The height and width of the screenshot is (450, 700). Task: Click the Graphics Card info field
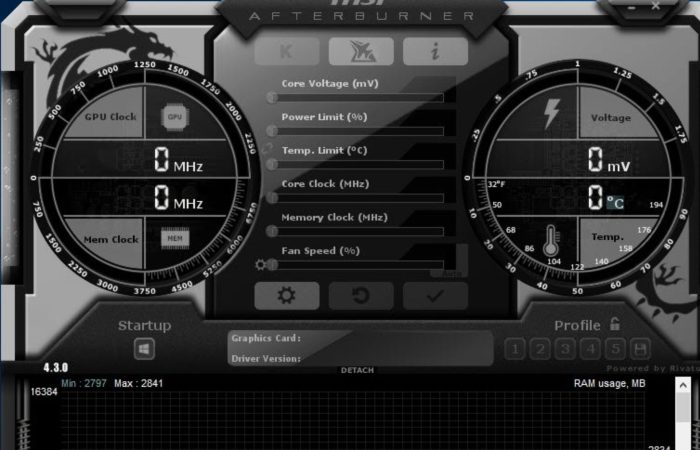pos(361,338)
